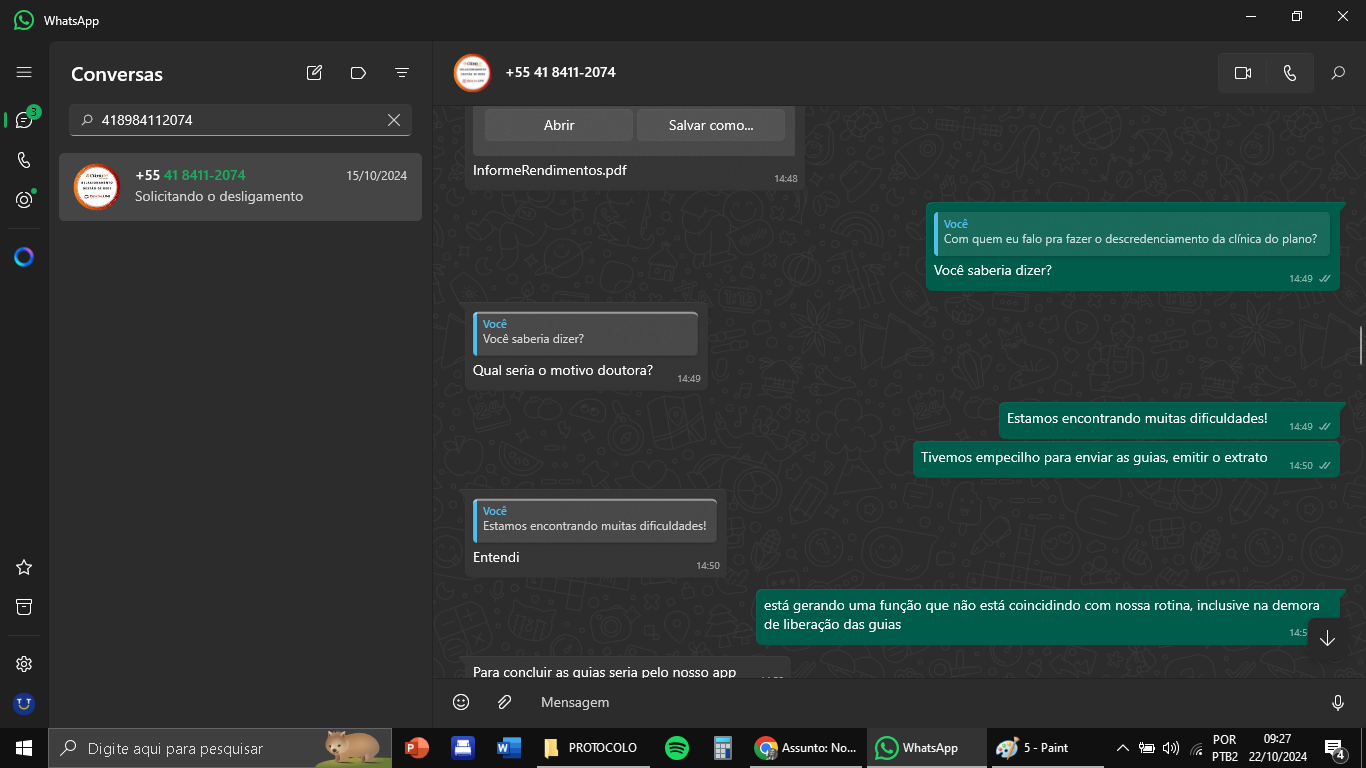The height and width of the screenshot is (768, 1366).
Task: Open PowerPoint from the taskbar
Action: tap(416, 748)
